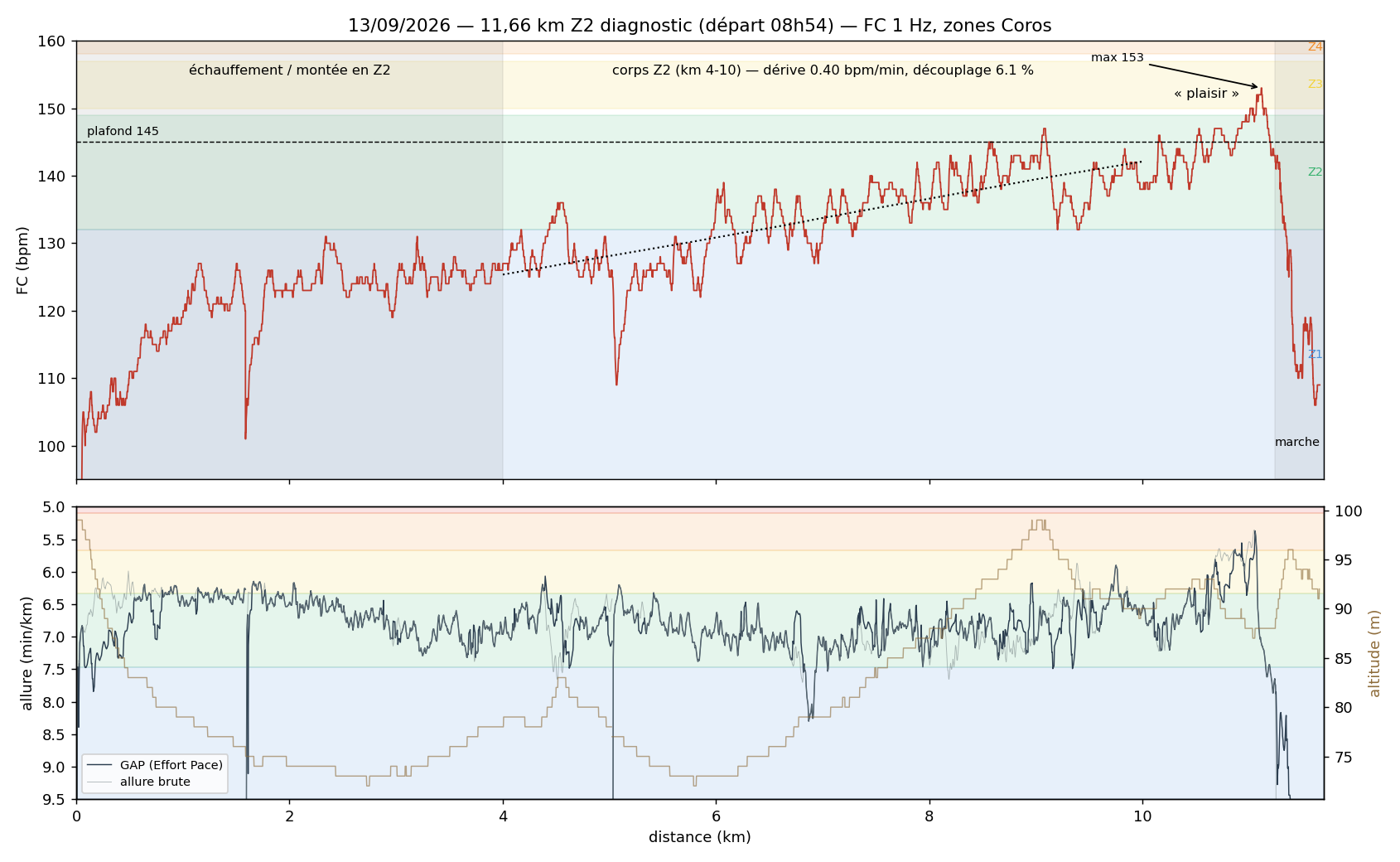Image resolution: width=1400 pixels, height=862 pixels.
Task: Click the "« plaisir »" annotation
Action: tap(1206, 94)
